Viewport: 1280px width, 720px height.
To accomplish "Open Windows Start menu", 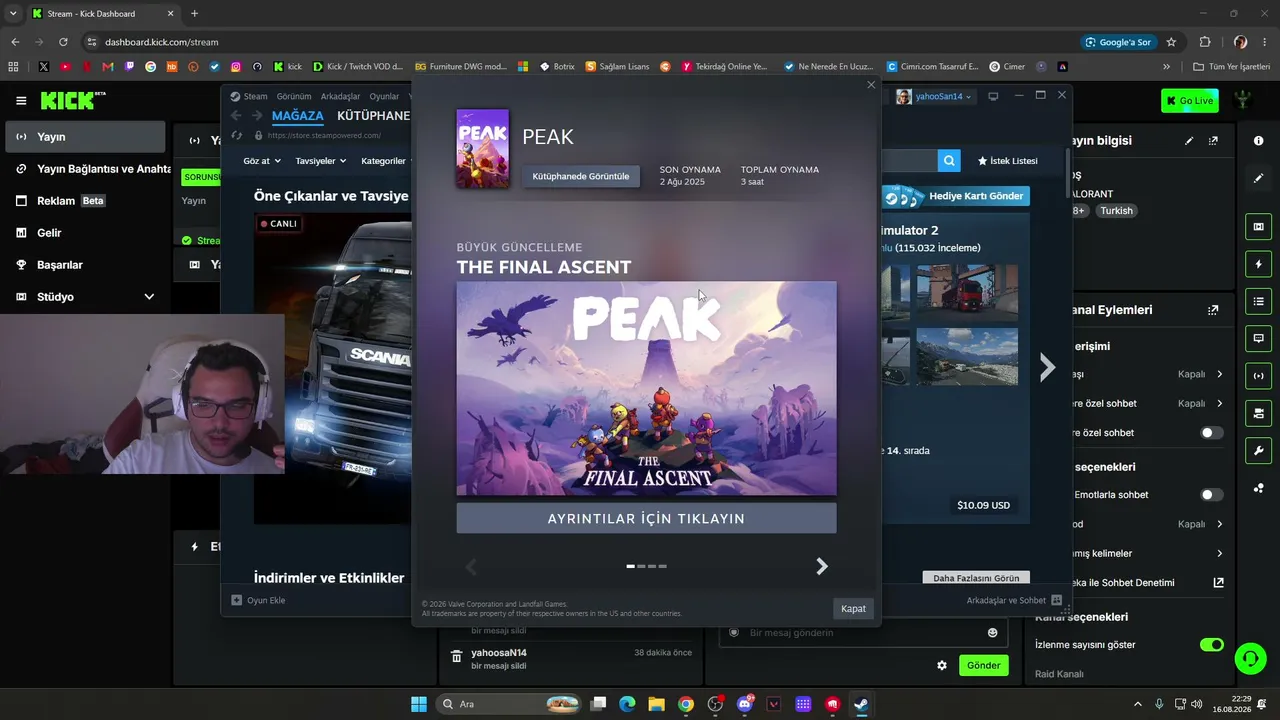I will point(419,704).
